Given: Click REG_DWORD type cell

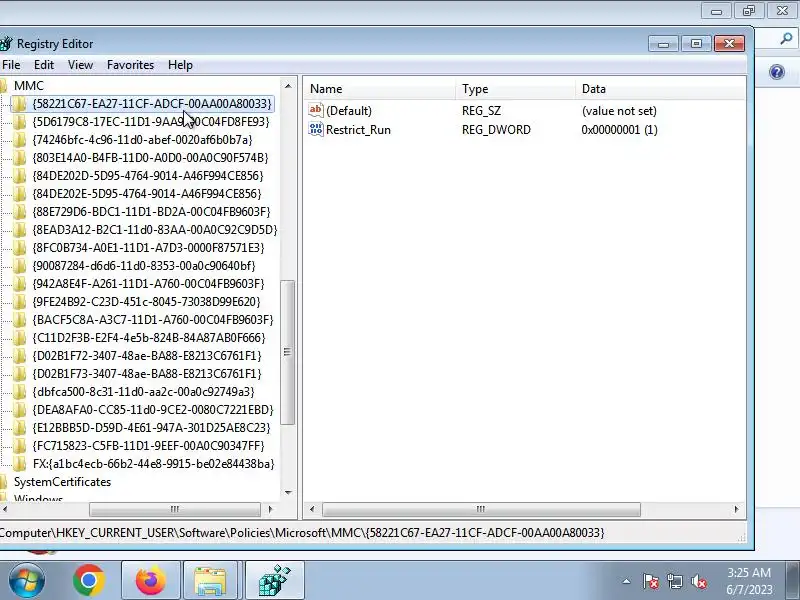Looking at the screenshot, I should pos(496,130).
